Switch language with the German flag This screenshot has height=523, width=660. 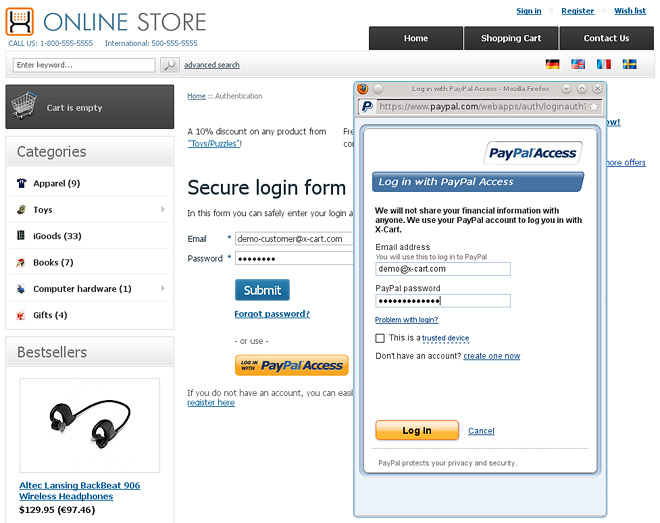[x=552, y=64]
